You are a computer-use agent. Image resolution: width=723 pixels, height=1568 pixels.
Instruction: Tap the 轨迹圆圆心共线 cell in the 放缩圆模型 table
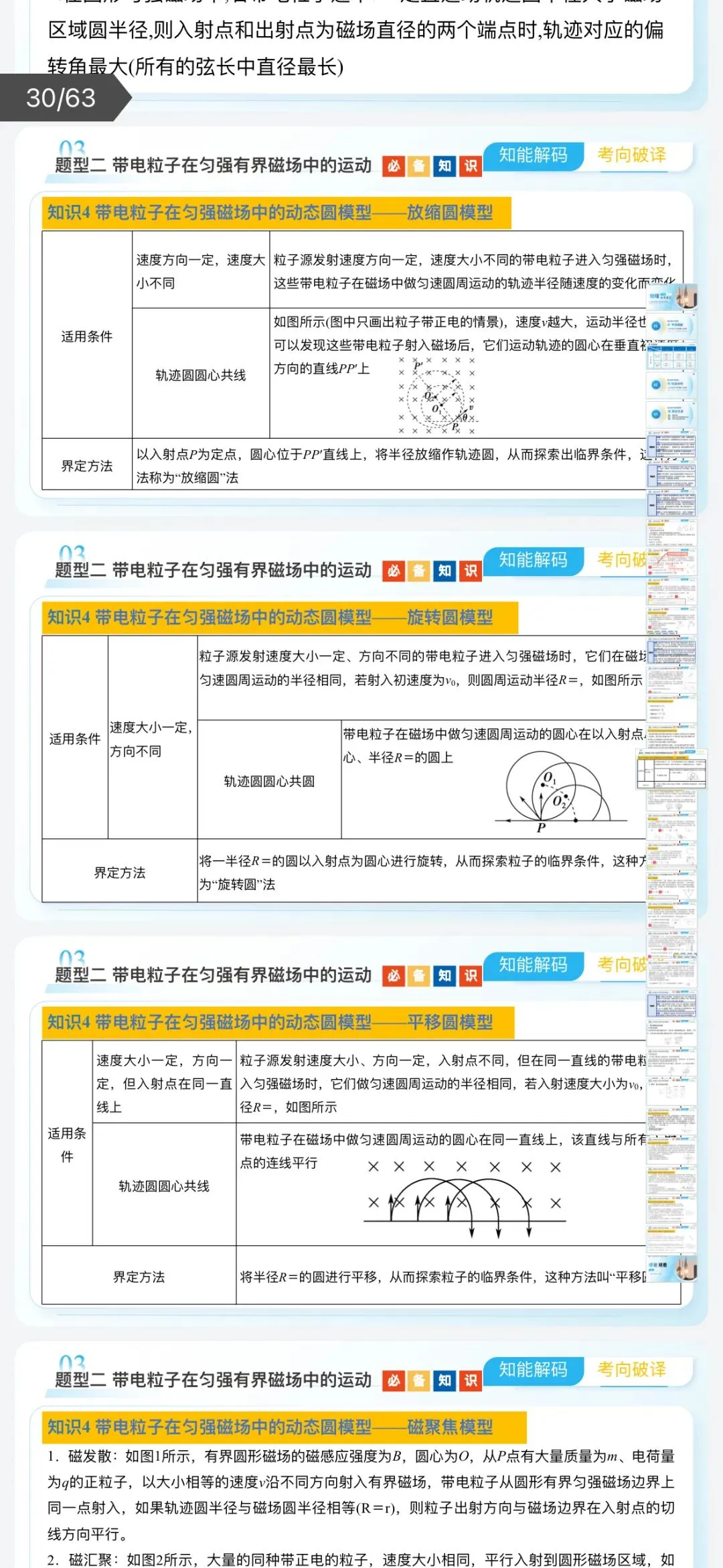point(201,374)
